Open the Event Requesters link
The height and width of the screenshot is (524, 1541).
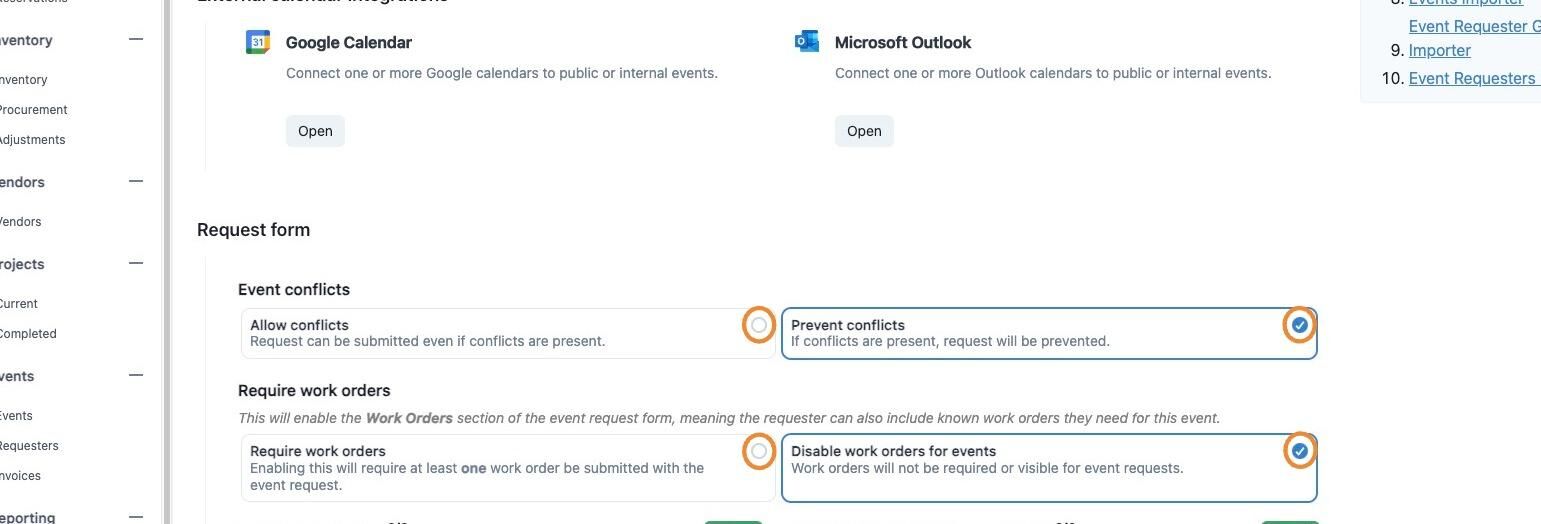(x=1472, y=78)
